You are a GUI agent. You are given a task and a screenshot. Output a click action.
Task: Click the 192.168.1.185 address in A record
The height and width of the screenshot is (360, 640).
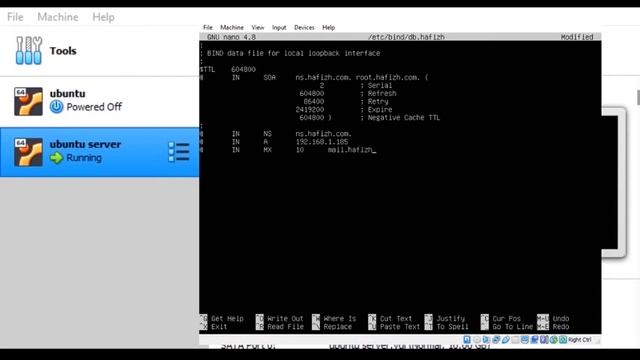pos(322,142)
